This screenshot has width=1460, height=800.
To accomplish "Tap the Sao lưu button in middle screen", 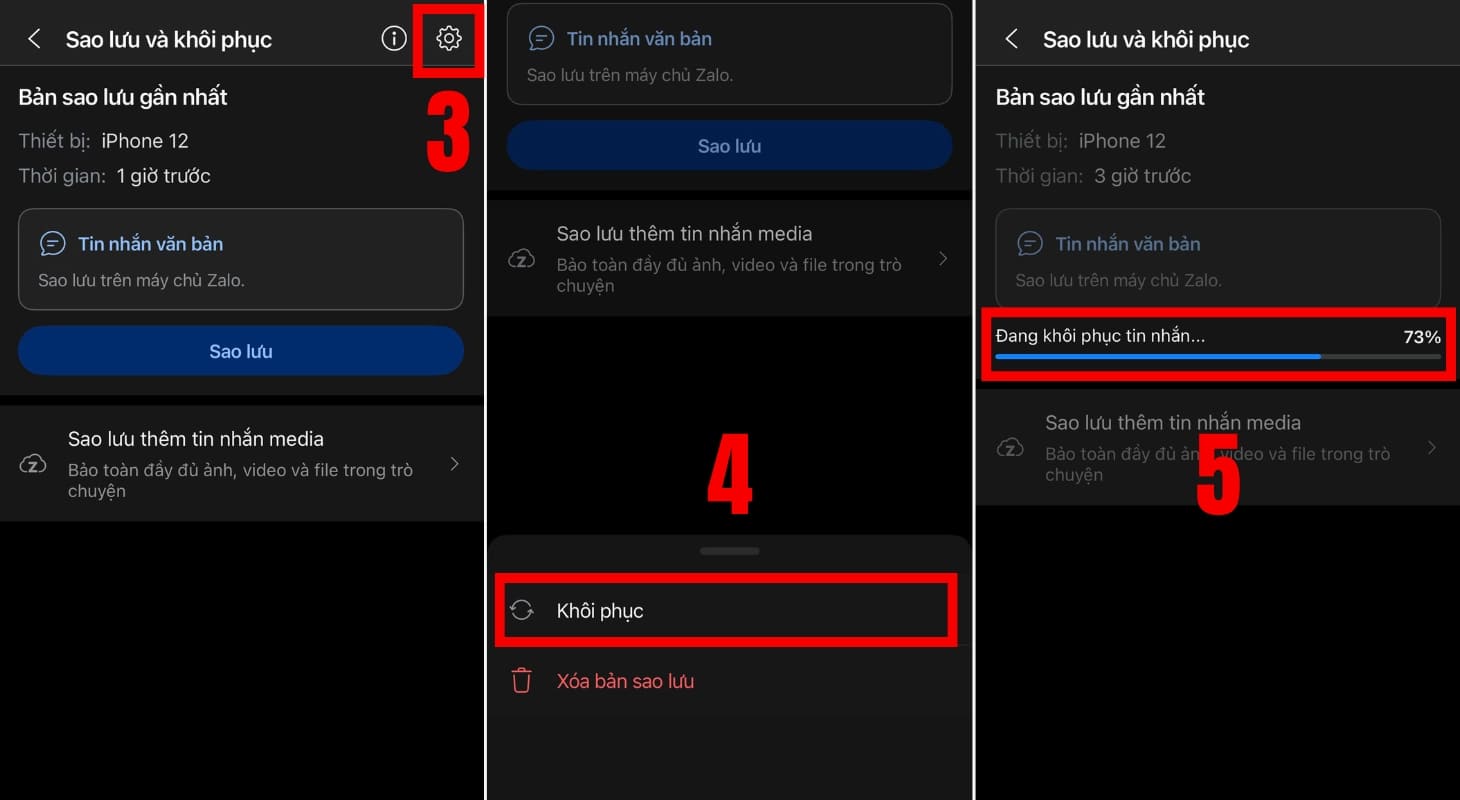I will (729, 146).
